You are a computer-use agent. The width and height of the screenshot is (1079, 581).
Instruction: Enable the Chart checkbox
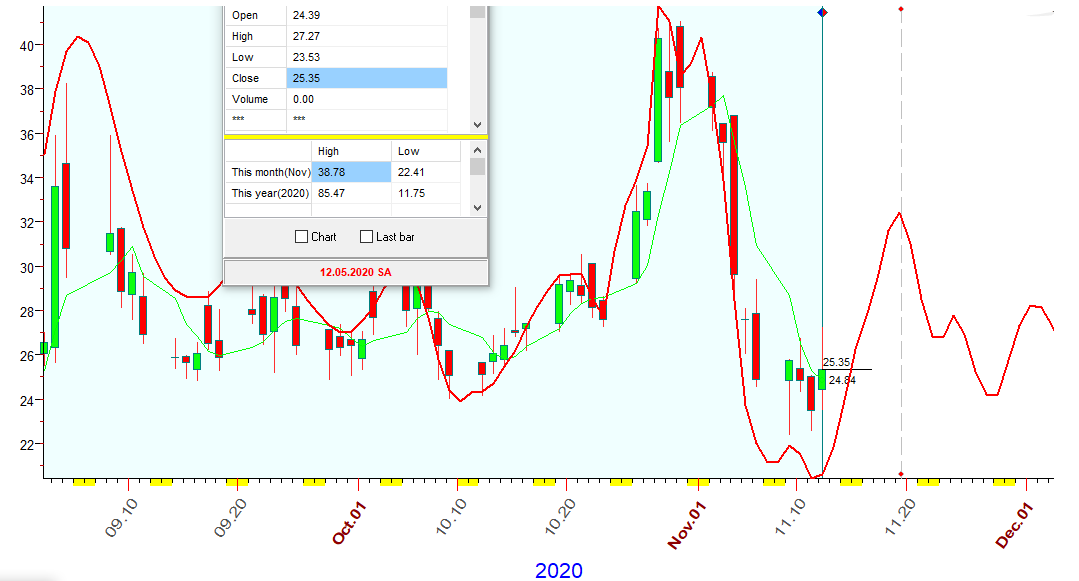(302, 237)
